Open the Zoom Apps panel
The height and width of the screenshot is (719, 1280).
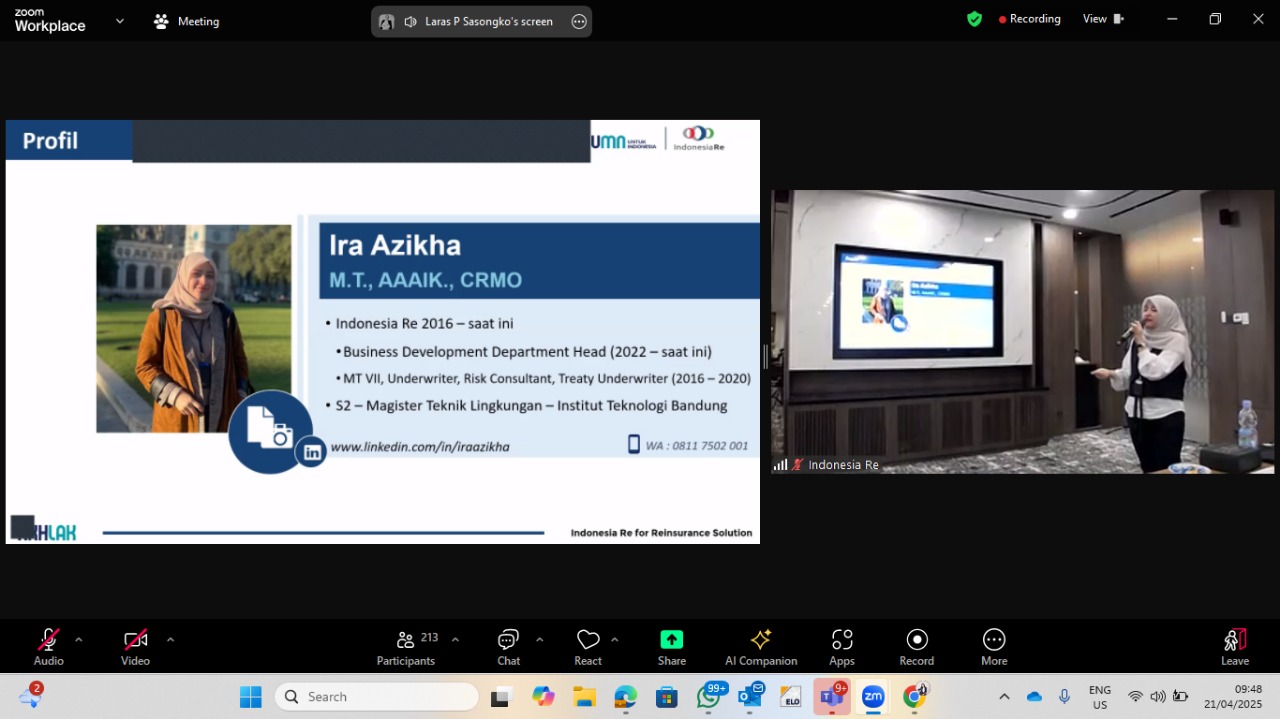(x=842, y=646)
